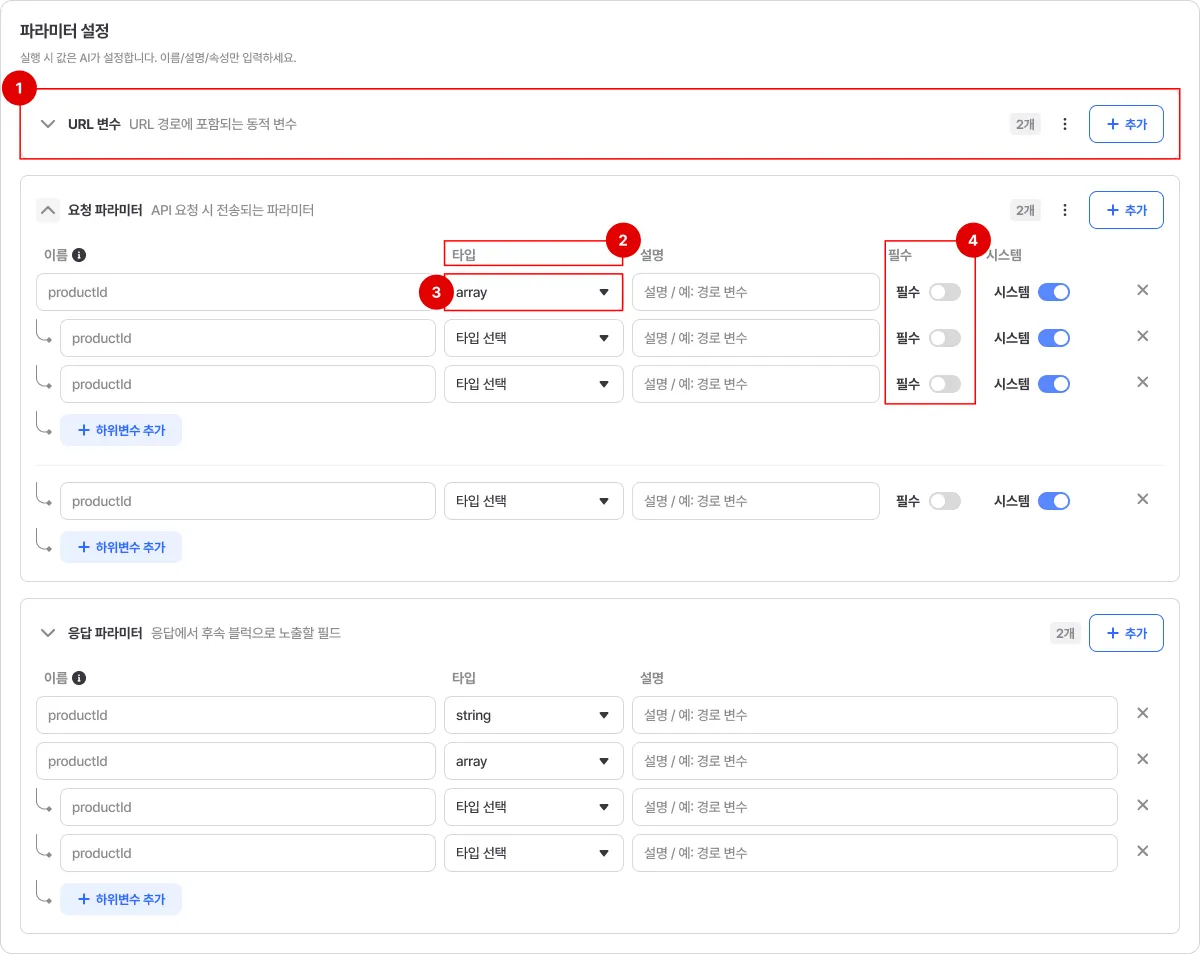Viewport: 1200px width, 954px height.
Task: Disable 시스템 switch on second request sub-variable row
Action: pos(1054,384)
